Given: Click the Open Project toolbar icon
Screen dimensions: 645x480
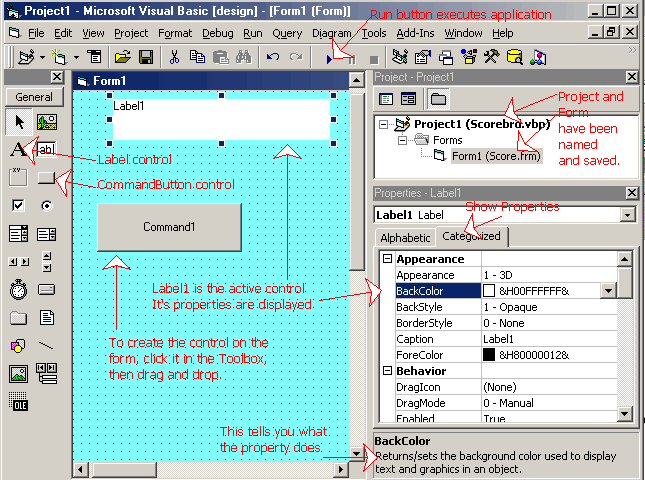Looking at the screenshot, I should tap(123, 57).
